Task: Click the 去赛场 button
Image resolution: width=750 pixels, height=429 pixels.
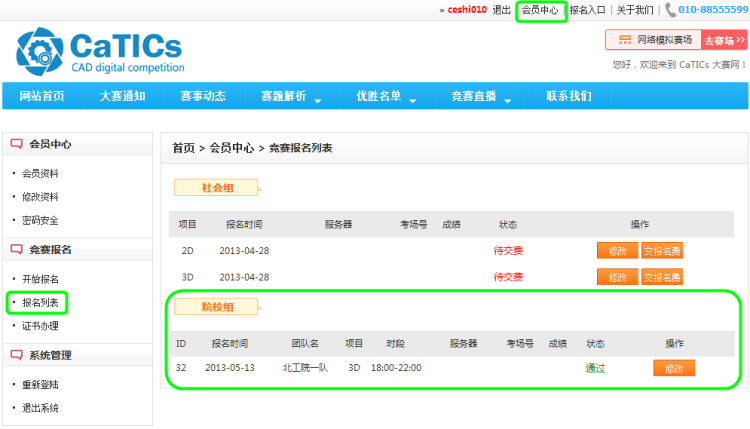Action: [725, 40]
